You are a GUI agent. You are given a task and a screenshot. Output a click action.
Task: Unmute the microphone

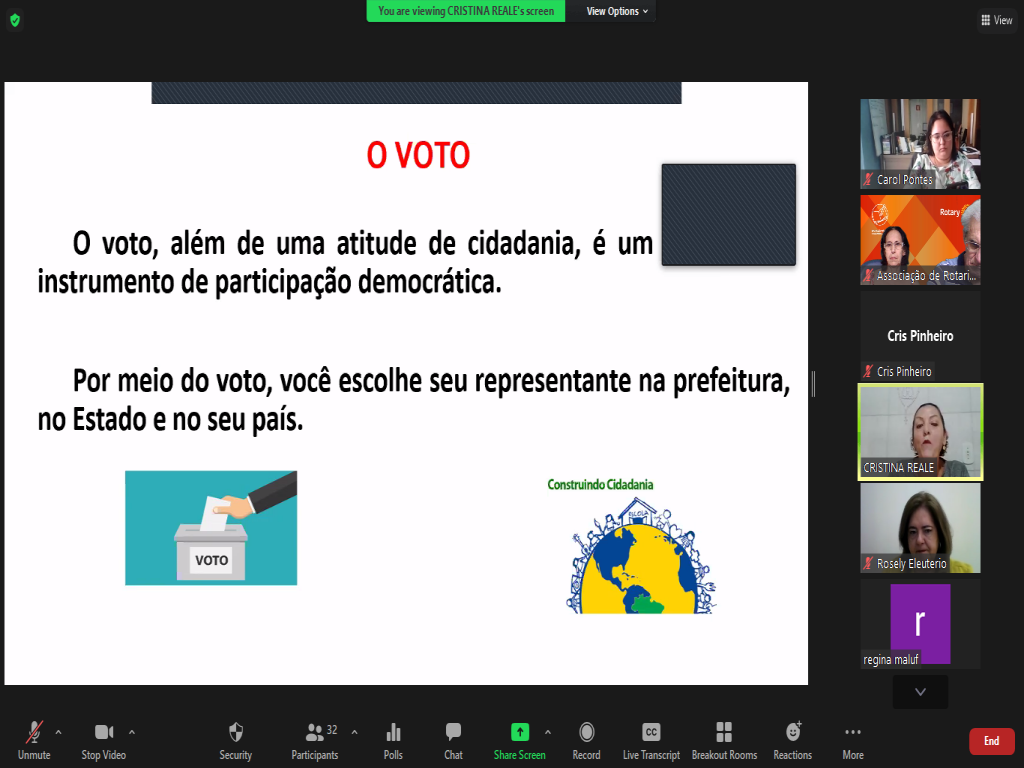(34, 739)
